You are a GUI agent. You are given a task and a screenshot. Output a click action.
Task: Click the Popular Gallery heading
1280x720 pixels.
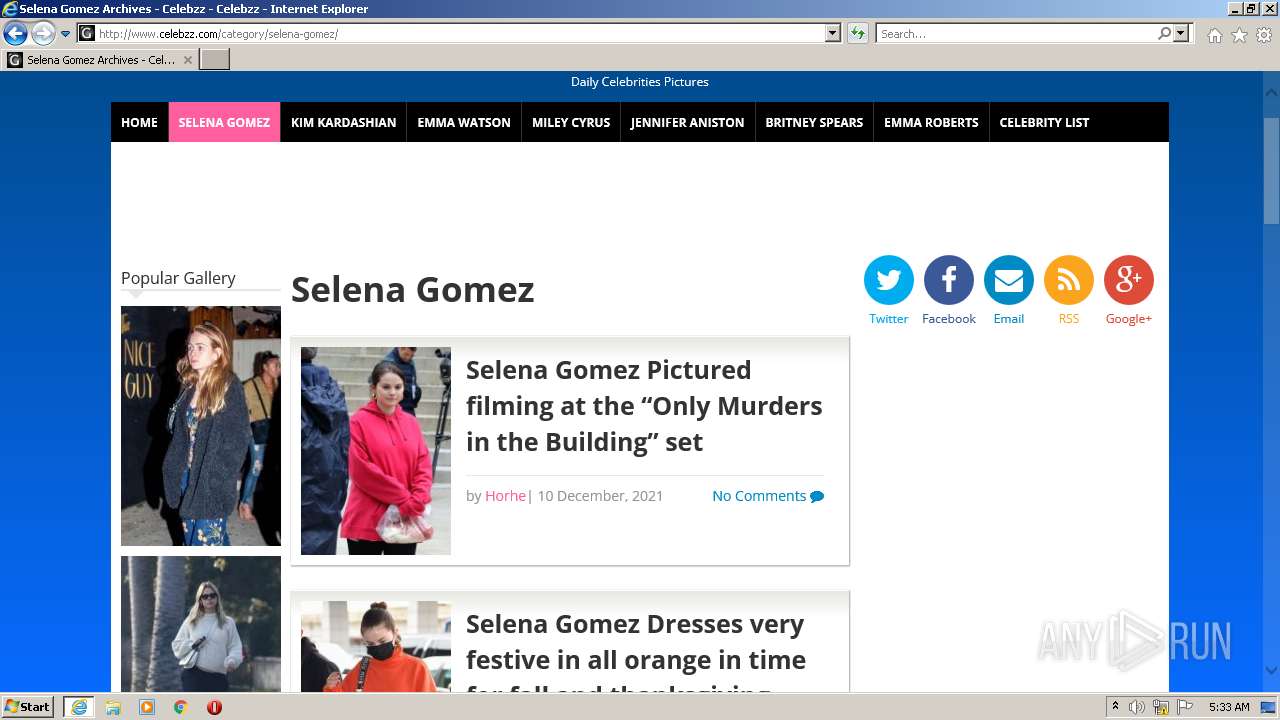click(178, 278)
